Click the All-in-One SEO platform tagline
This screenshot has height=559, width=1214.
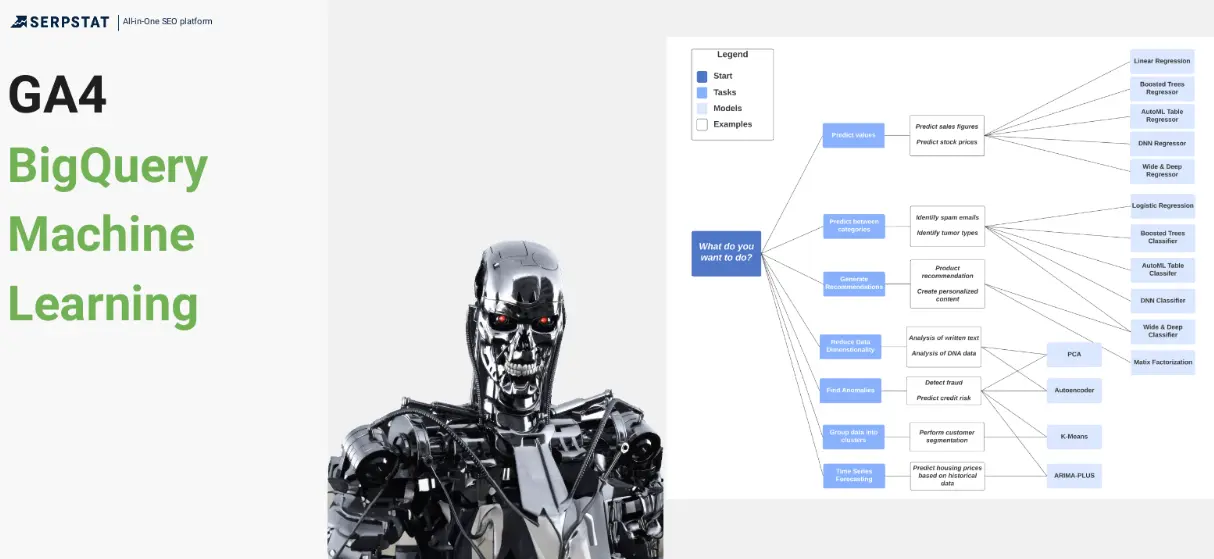pos(167,21)
